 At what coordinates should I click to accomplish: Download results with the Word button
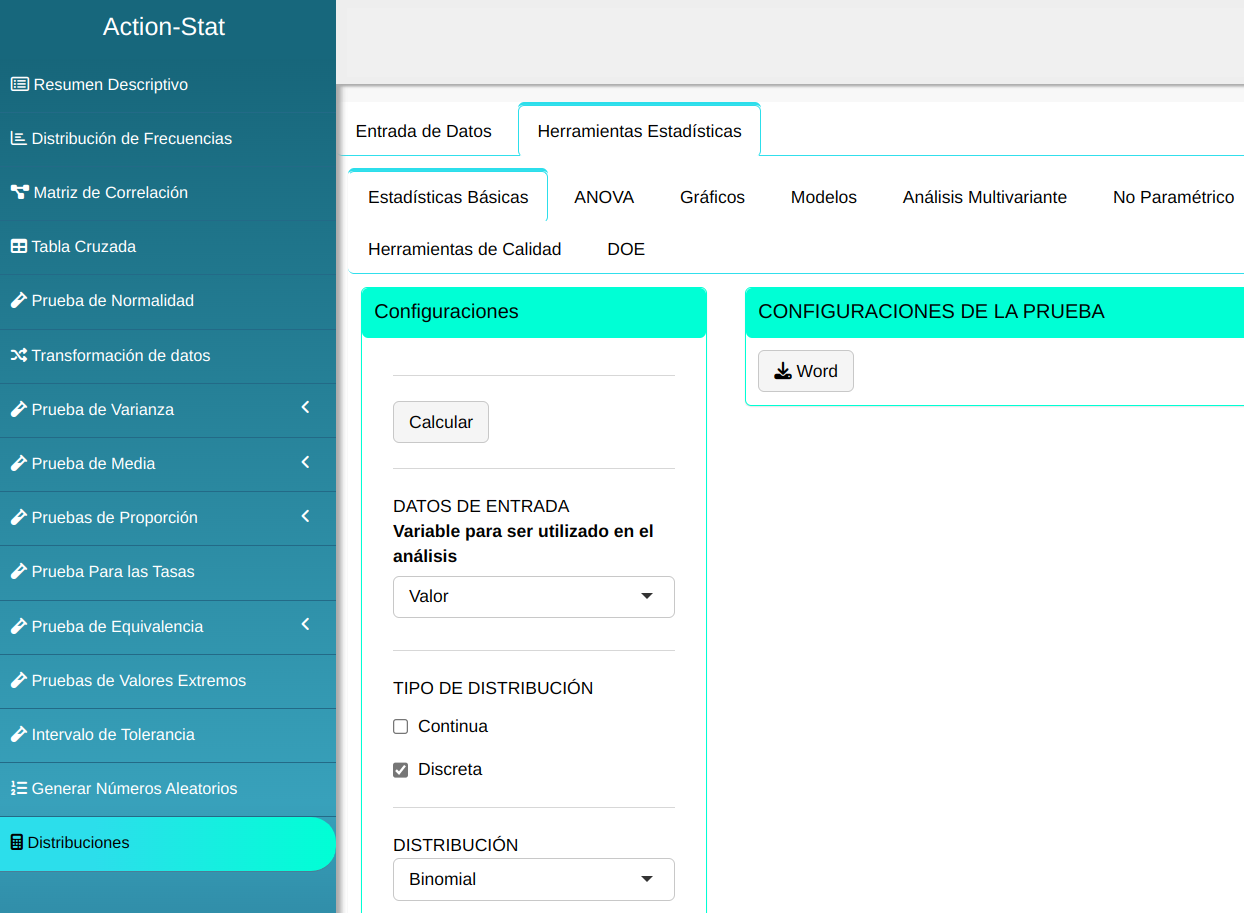[x=805, y=371]
